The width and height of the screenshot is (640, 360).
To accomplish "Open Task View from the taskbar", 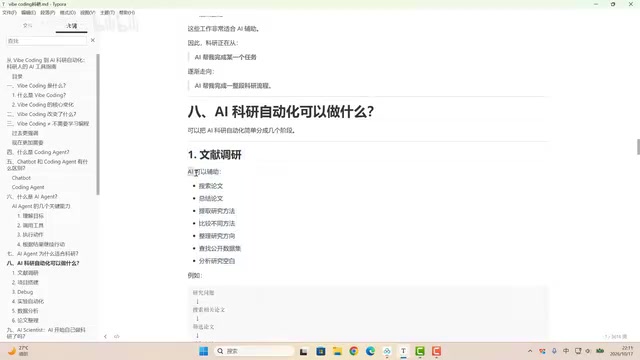I will click(303, 351).
